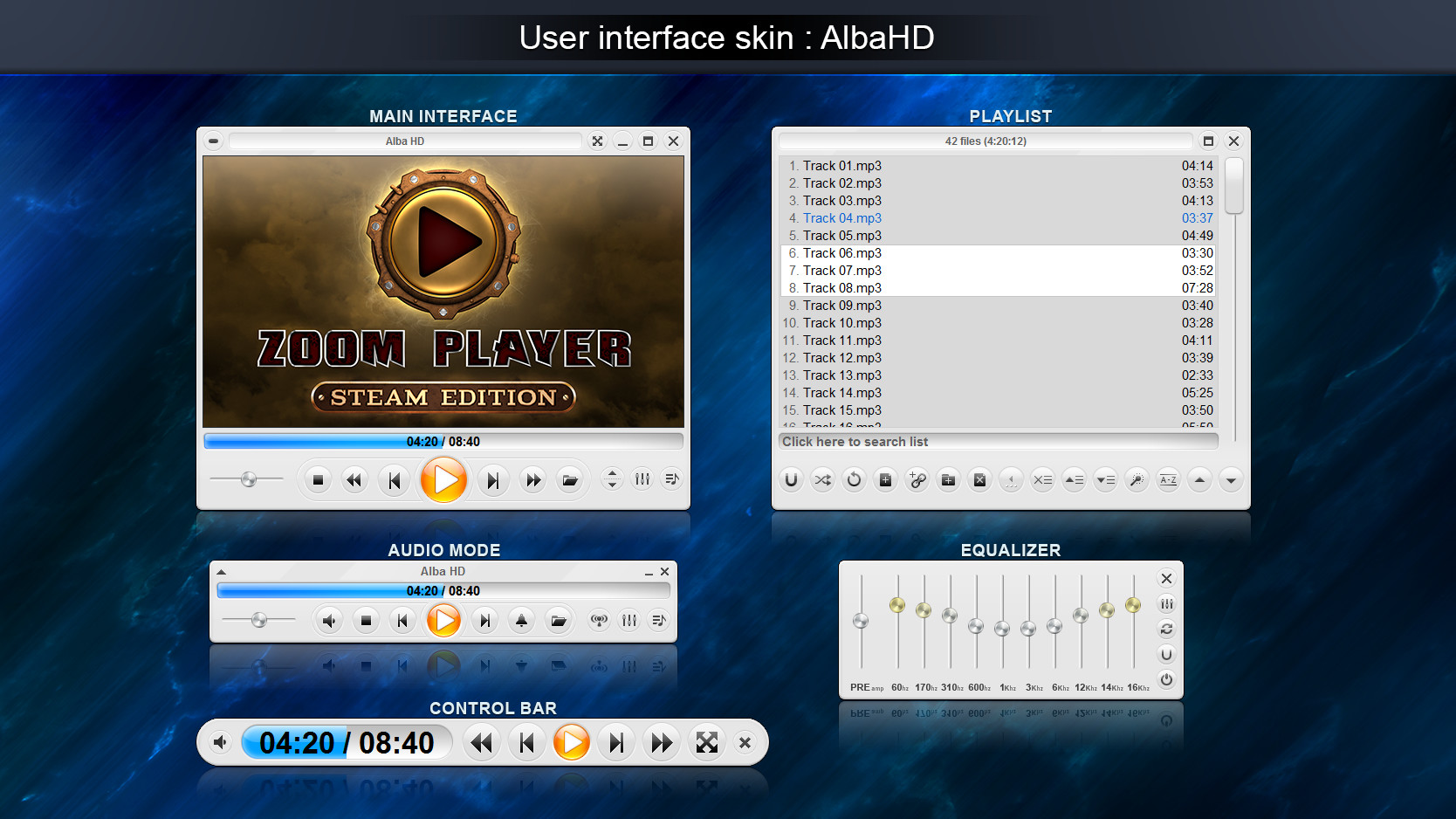Click the 42 files header in playlist
The width and height of the screenshot is (1456, 819).
pyautogui.click(x=985, y=141)
